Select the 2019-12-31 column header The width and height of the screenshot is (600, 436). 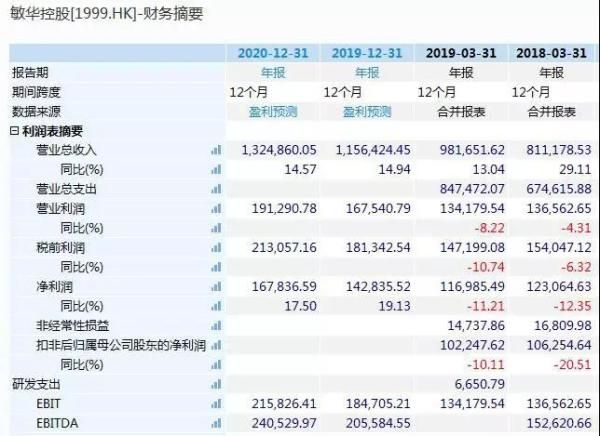click(367, 53)
